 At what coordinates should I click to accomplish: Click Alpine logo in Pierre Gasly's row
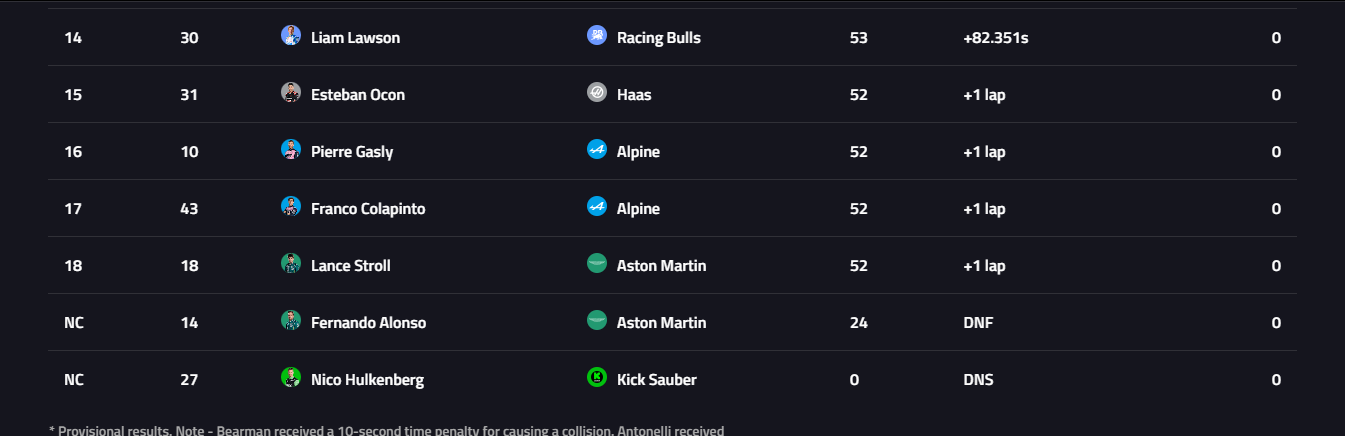pyautogui.click(x=597, y=150)
